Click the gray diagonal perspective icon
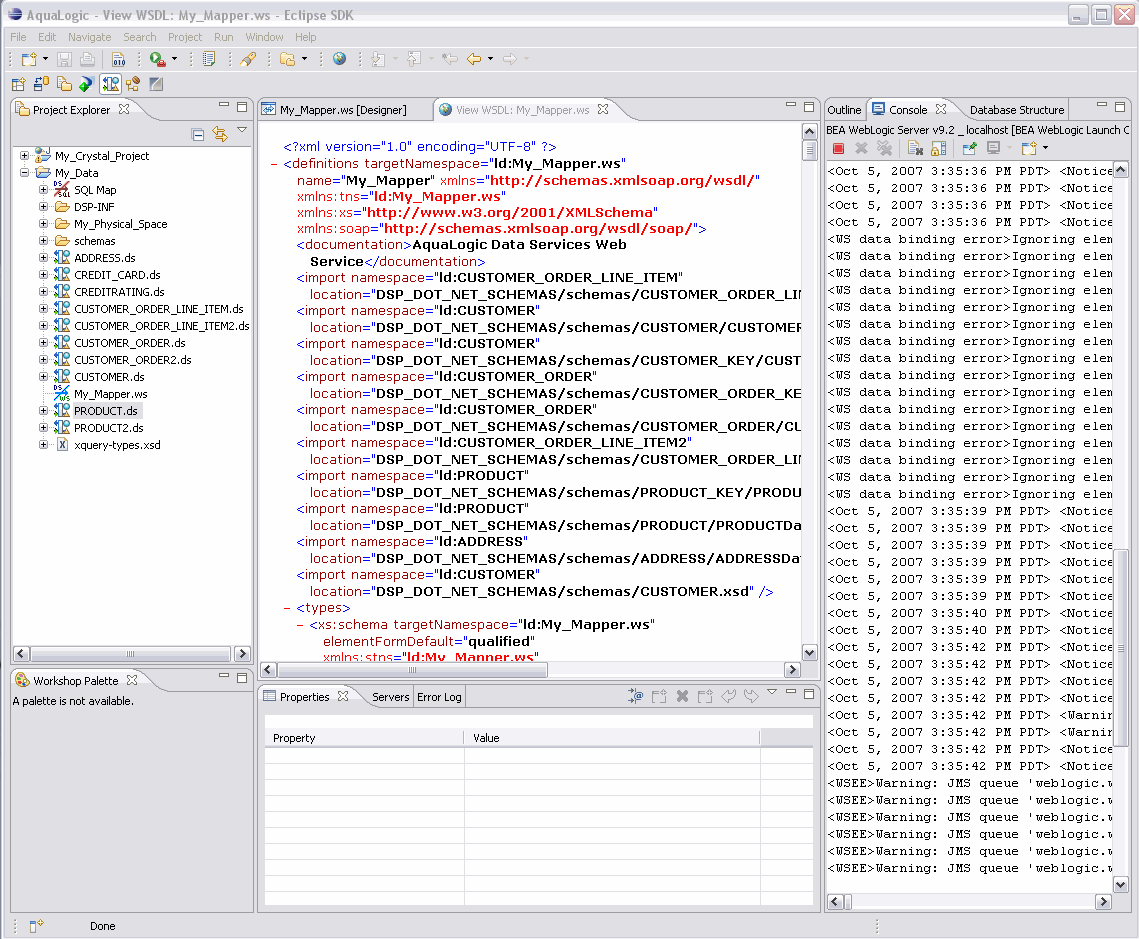The height and width of the screenshot is (939, 1139). [x=155, y=84]
